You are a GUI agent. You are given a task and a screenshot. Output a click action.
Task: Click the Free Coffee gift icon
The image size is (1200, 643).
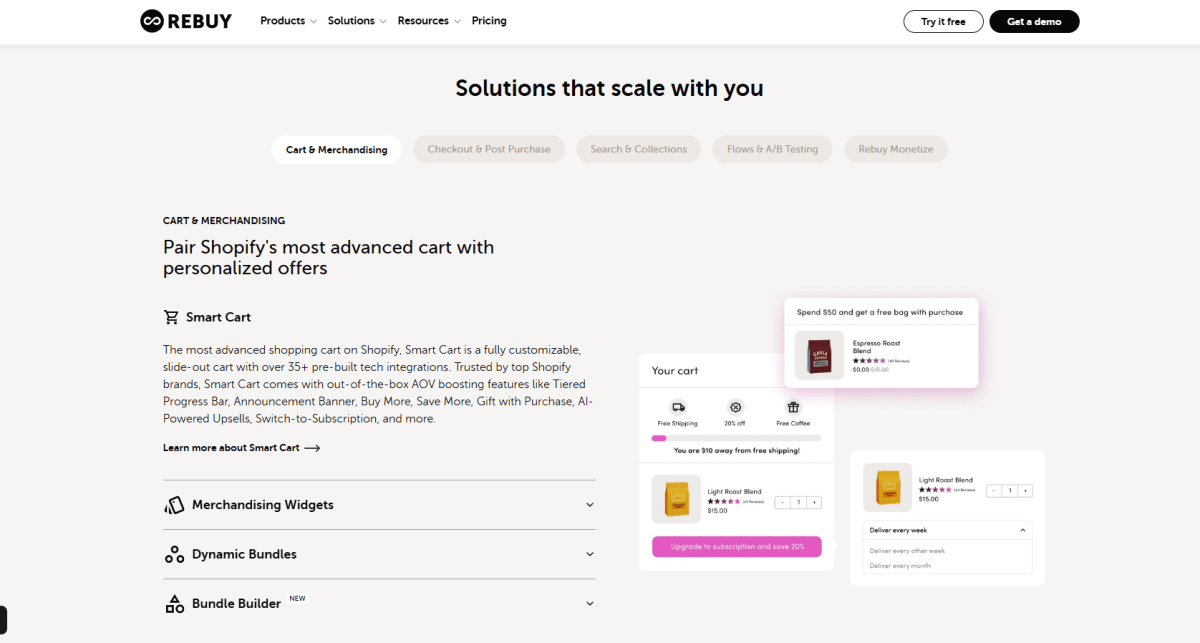pyautogui.click(x=793, y=407)
